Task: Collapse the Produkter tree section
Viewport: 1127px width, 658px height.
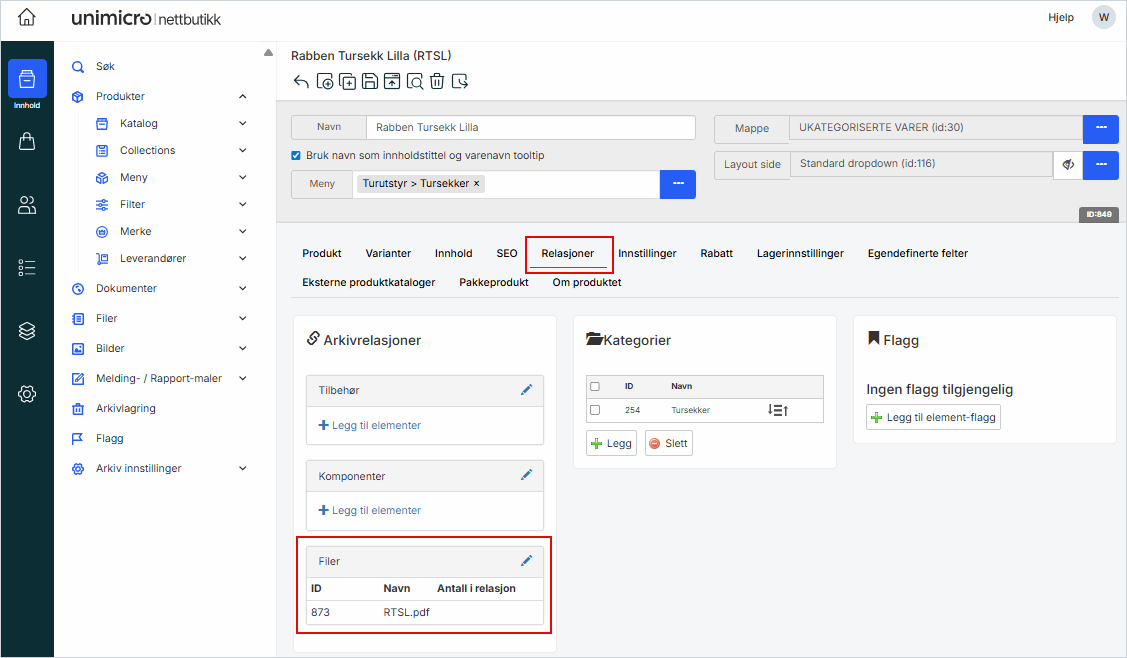Action: tap(243, 97)
